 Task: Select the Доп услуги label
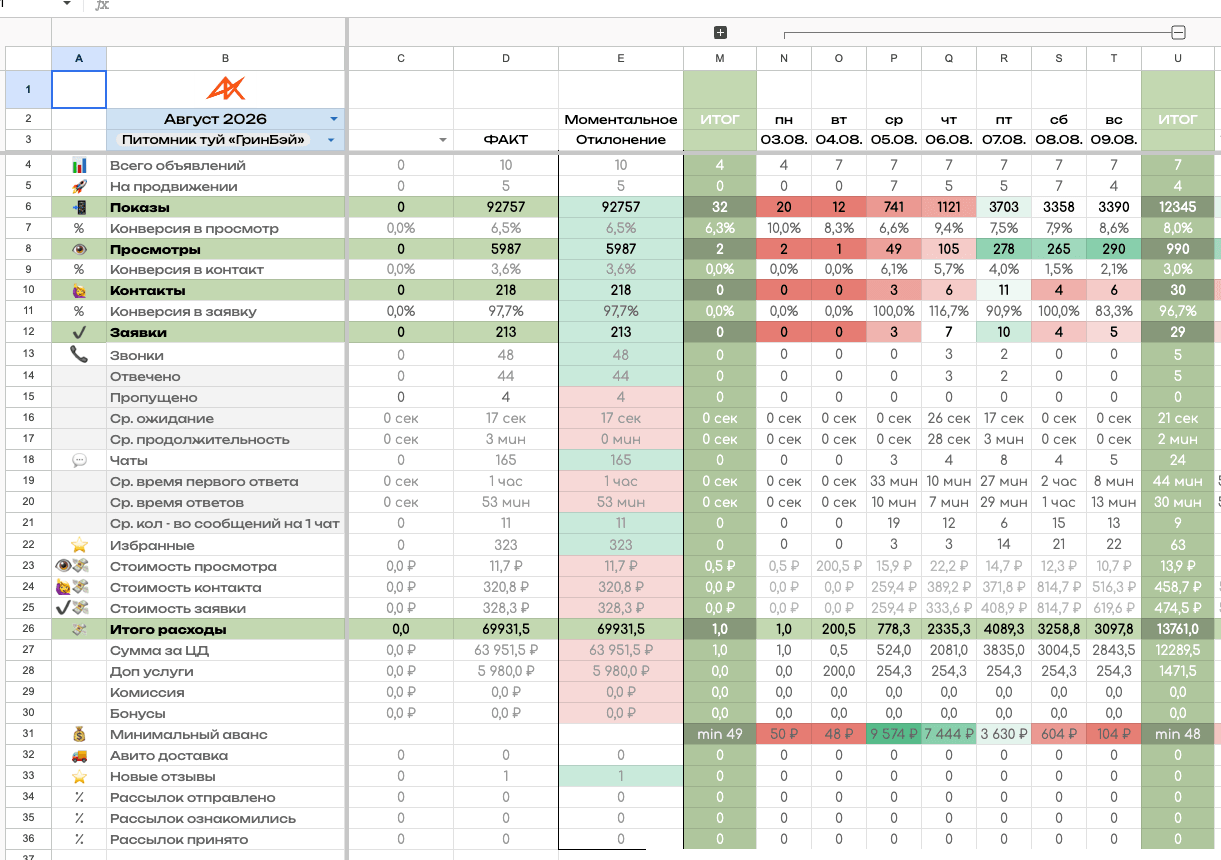pos(151,671)
